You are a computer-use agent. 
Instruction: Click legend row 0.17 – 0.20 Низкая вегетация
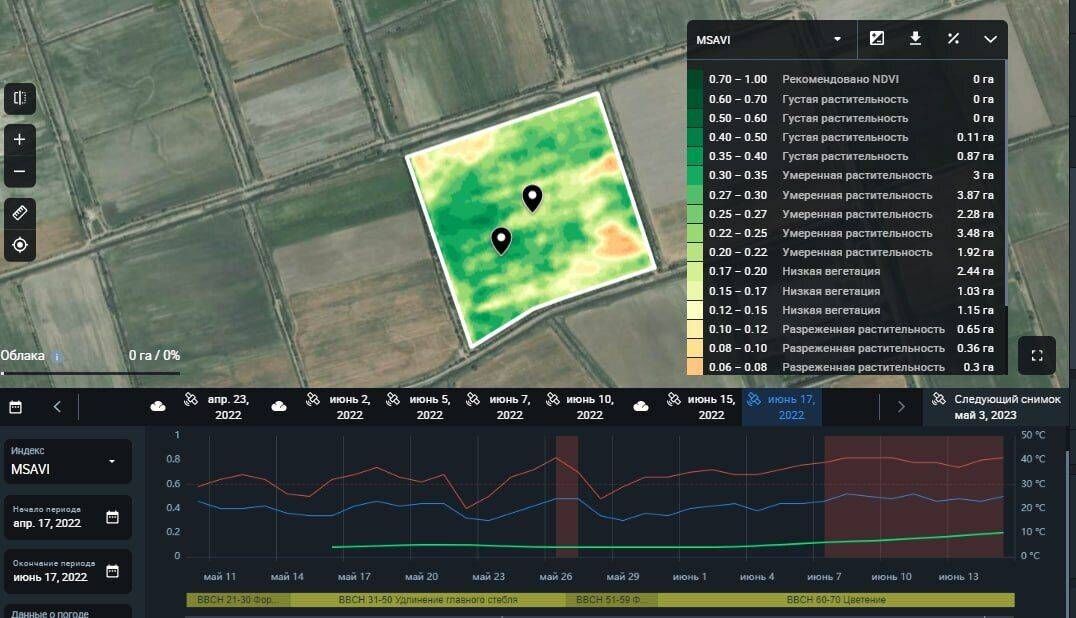845,271
